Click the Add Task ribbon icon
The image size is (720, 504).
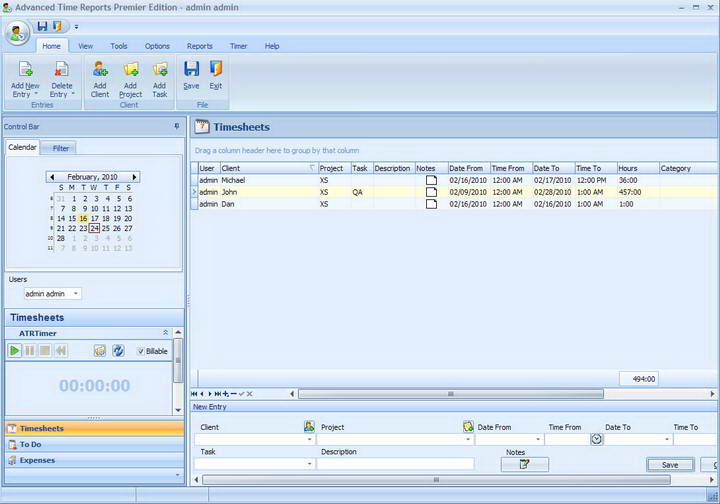coord(160,69)
